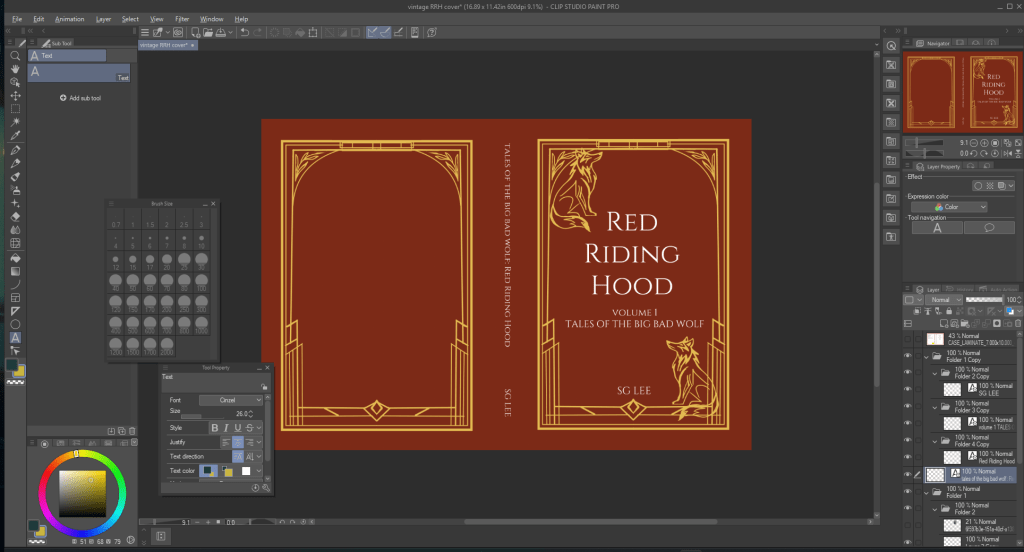This screenshot has width=1024, height=552.
Task: Click Add sub tool
Action: tap(80, 98)
